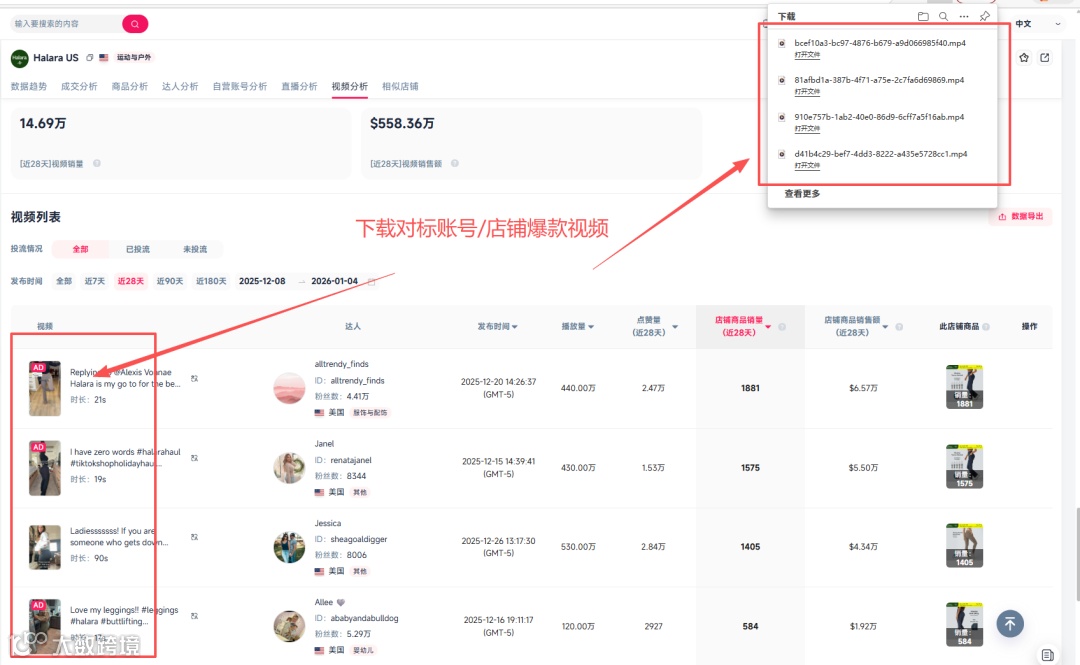
Task: Select 近7天 publish time filter
Action: point(95,281)
